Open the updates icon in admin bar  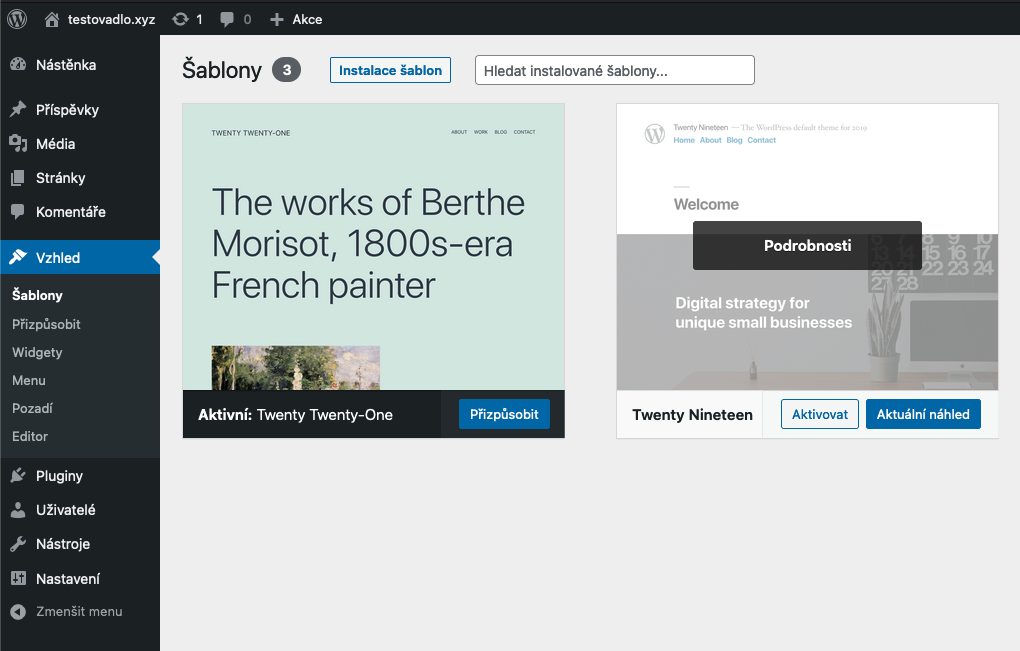tap(180, 19)
